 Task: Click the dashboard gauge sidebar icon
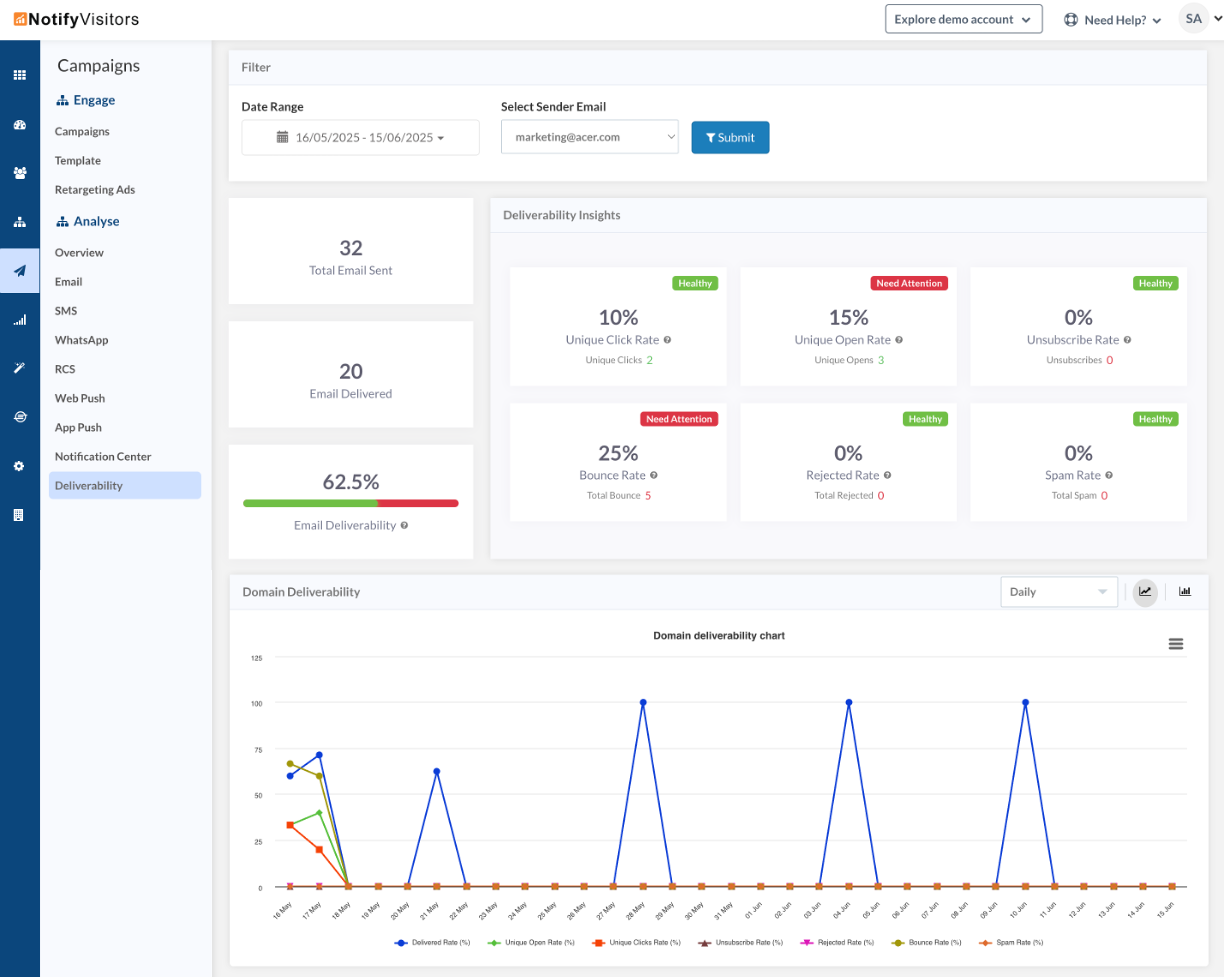click(x=19, y=125)
